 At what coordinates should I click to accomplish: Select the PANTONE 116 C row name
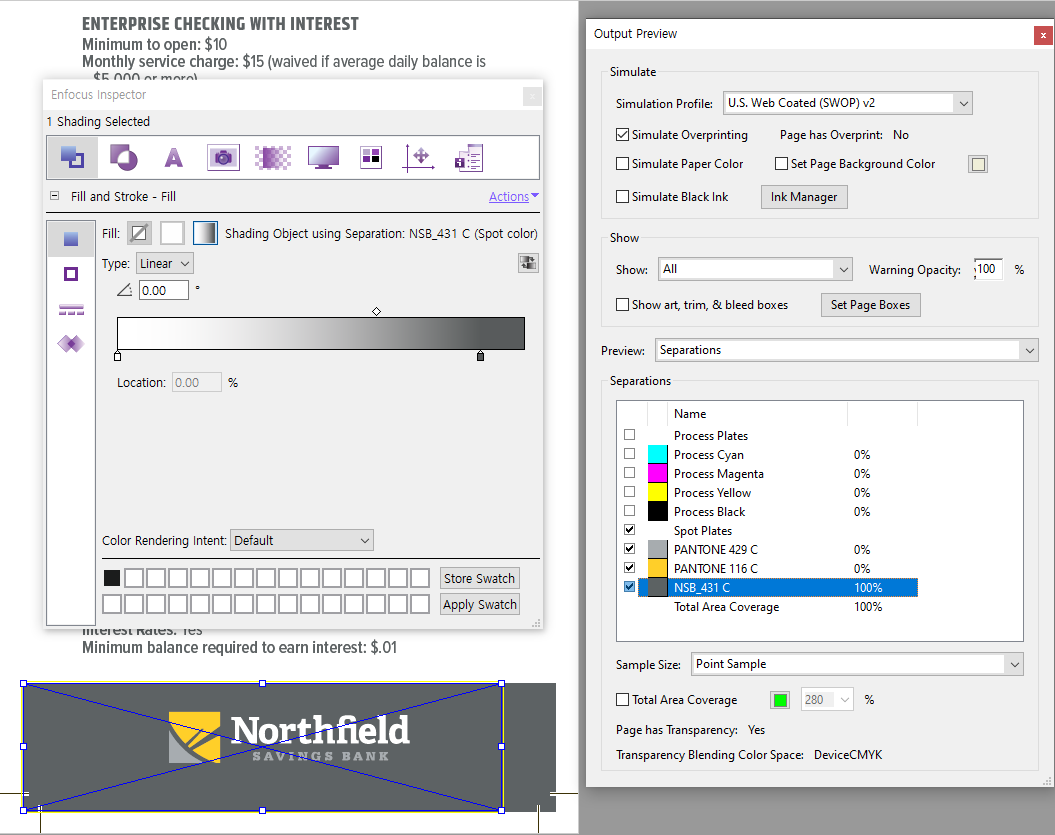pos(716,569)
